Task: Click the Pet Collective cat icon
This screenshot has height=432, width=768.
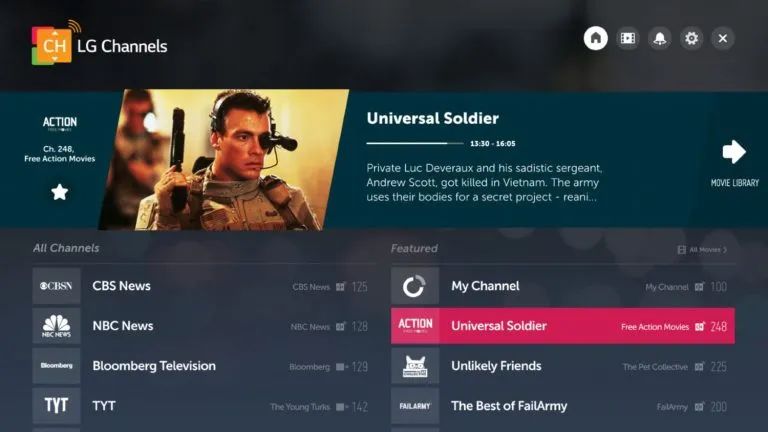Action: [x=415, y=366]
